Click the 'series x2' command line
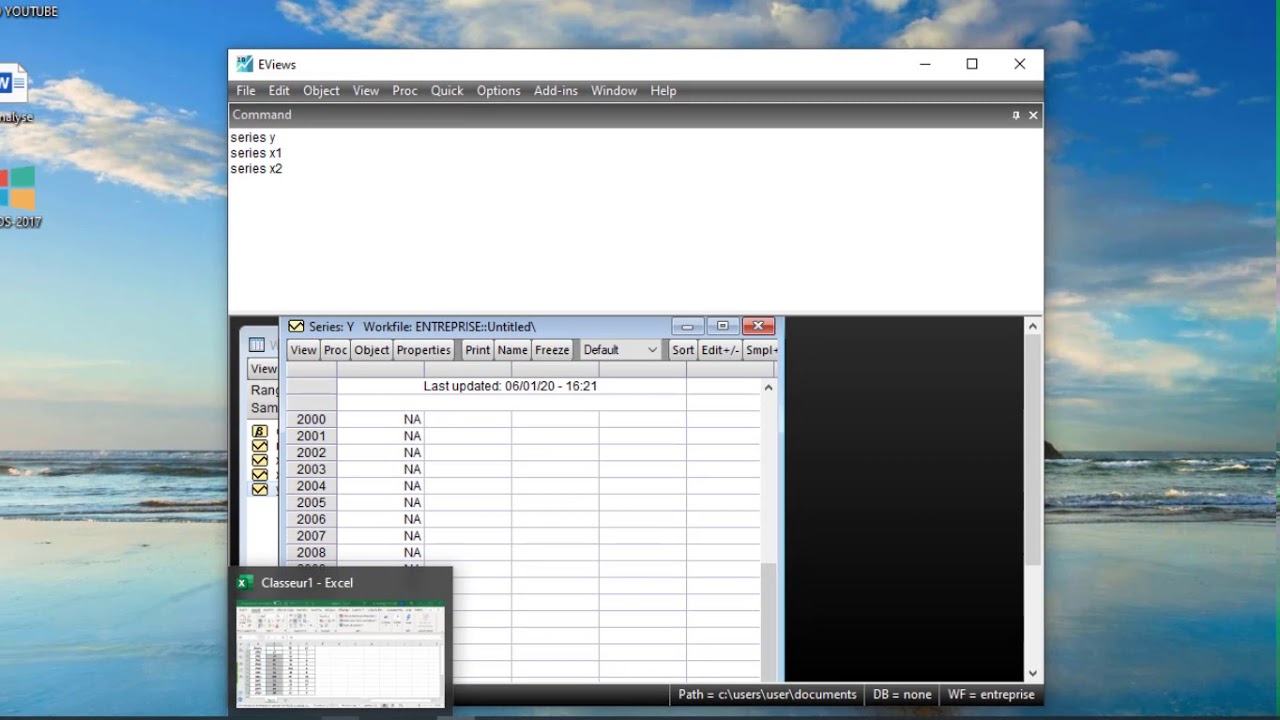 (256, 169)
